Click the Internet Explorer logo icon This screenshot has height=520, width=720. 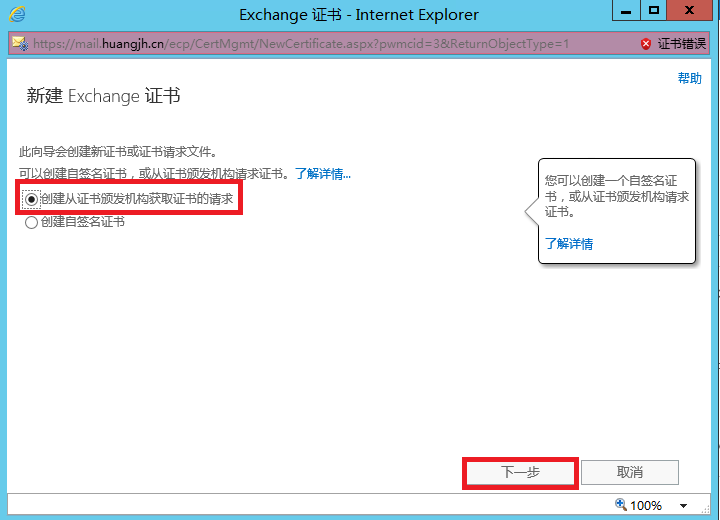[x=17, y=14]
